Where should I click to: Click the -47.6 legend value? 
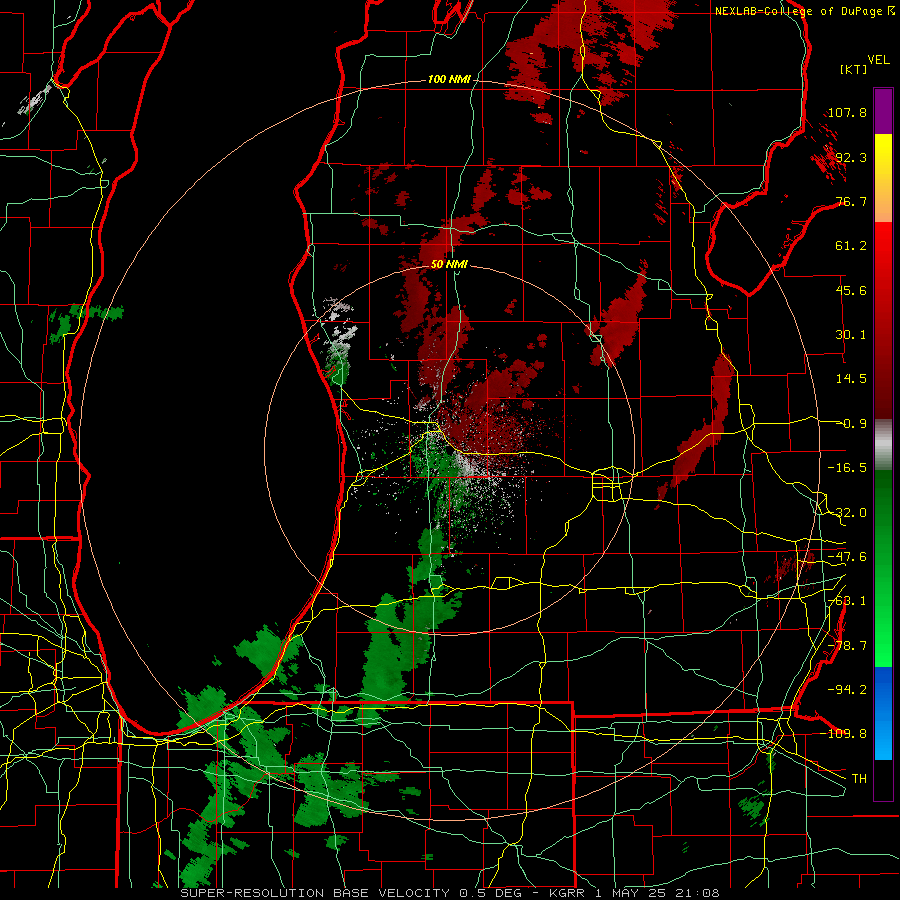coord(847,557)
